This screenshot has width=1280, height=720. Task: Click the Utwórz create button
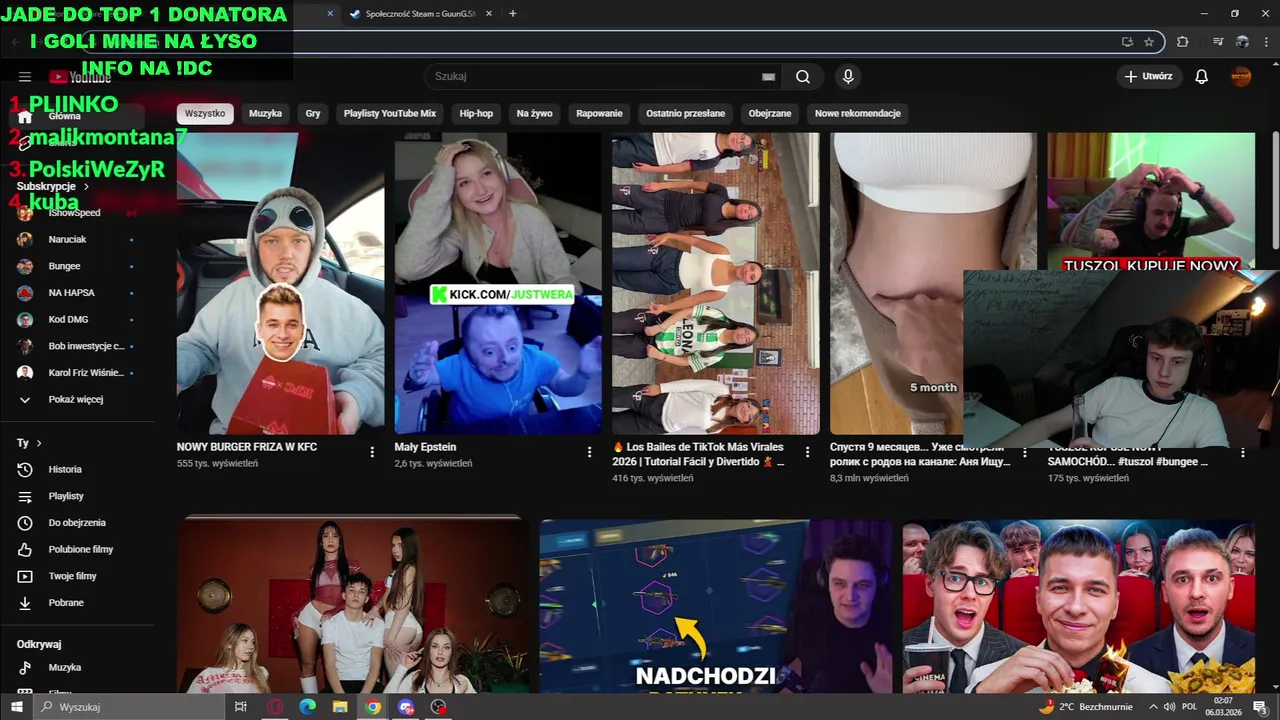pyautogui.click(x=1148, y=77)
